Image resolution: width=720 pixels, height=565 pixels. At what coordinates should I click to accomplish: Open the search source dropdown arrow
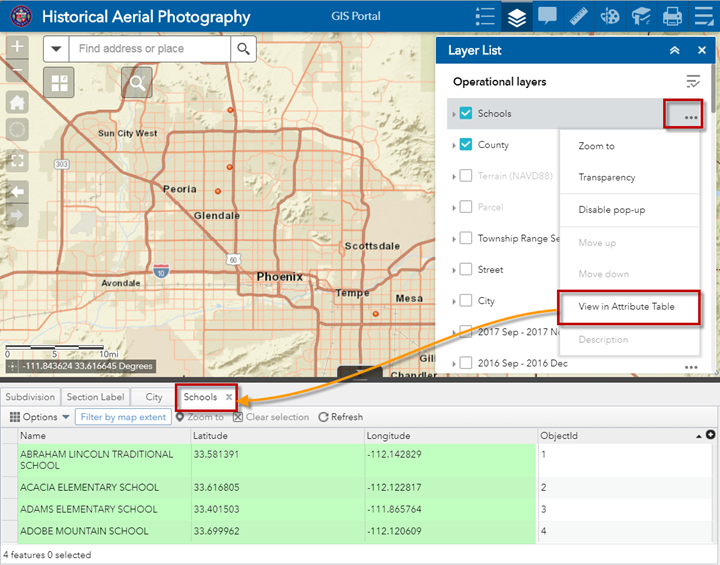56,49
